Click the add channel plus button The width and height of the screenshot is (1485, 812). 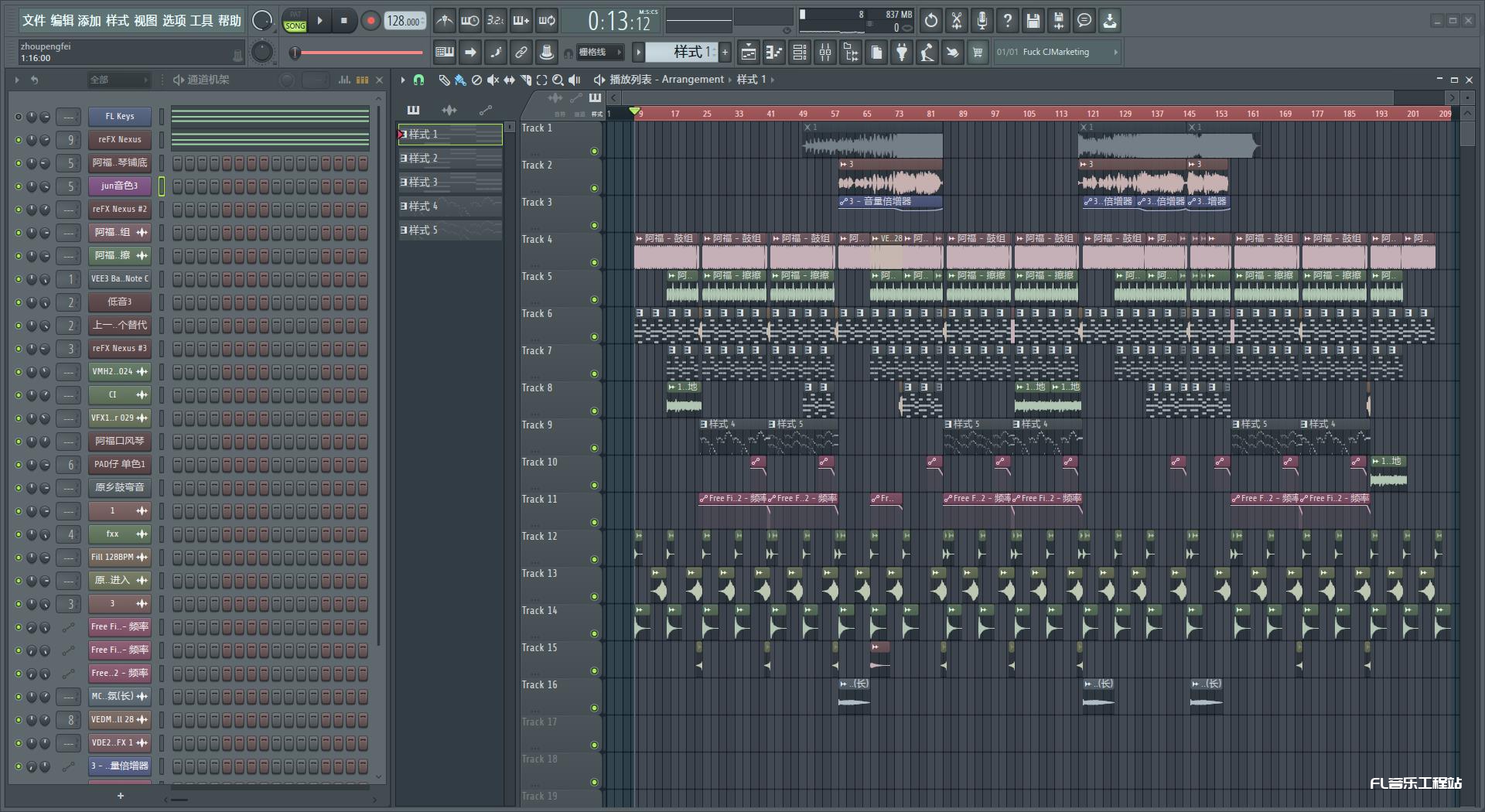(120, 796)
